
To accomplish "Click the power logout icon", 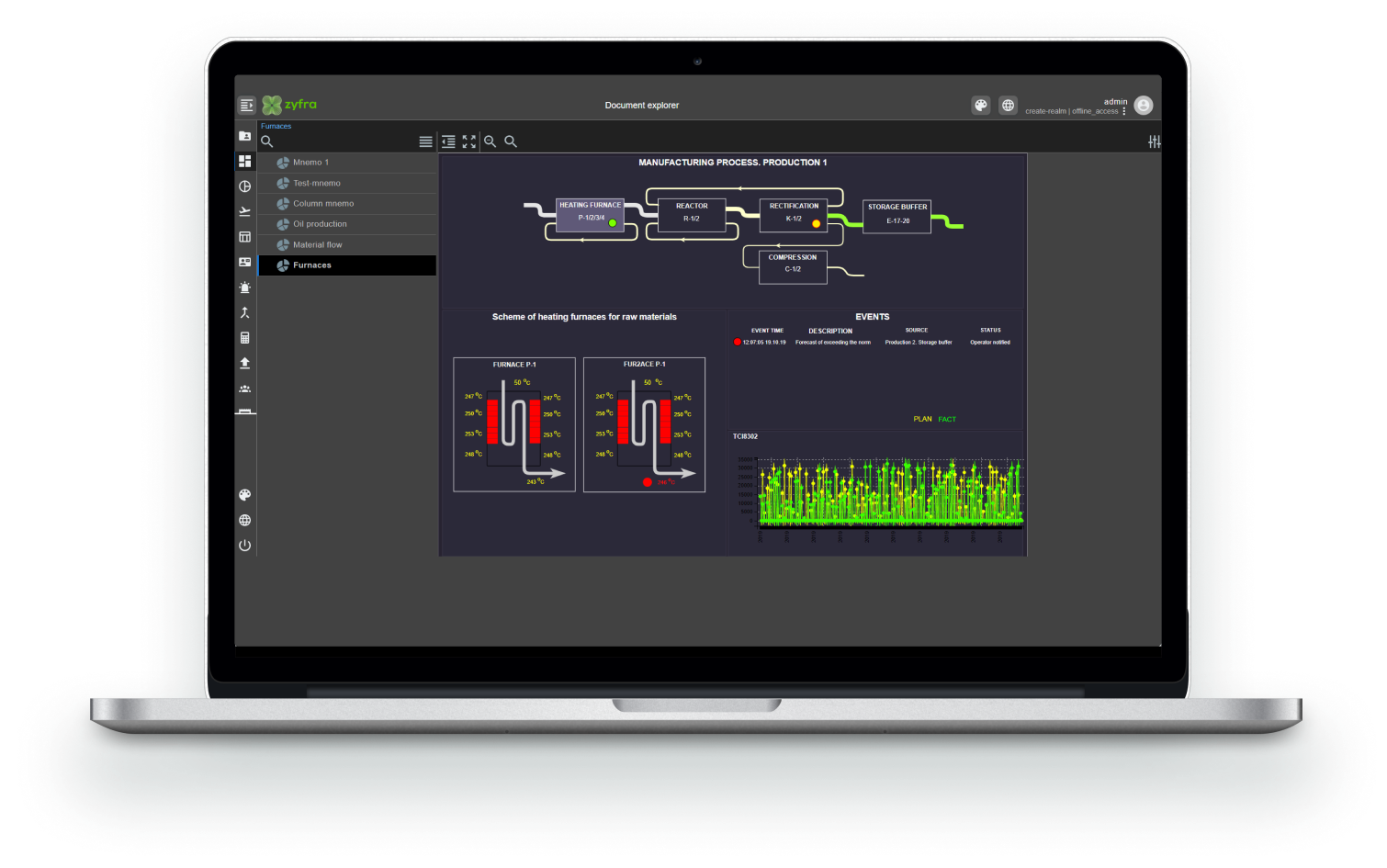I will click(244, 546).
